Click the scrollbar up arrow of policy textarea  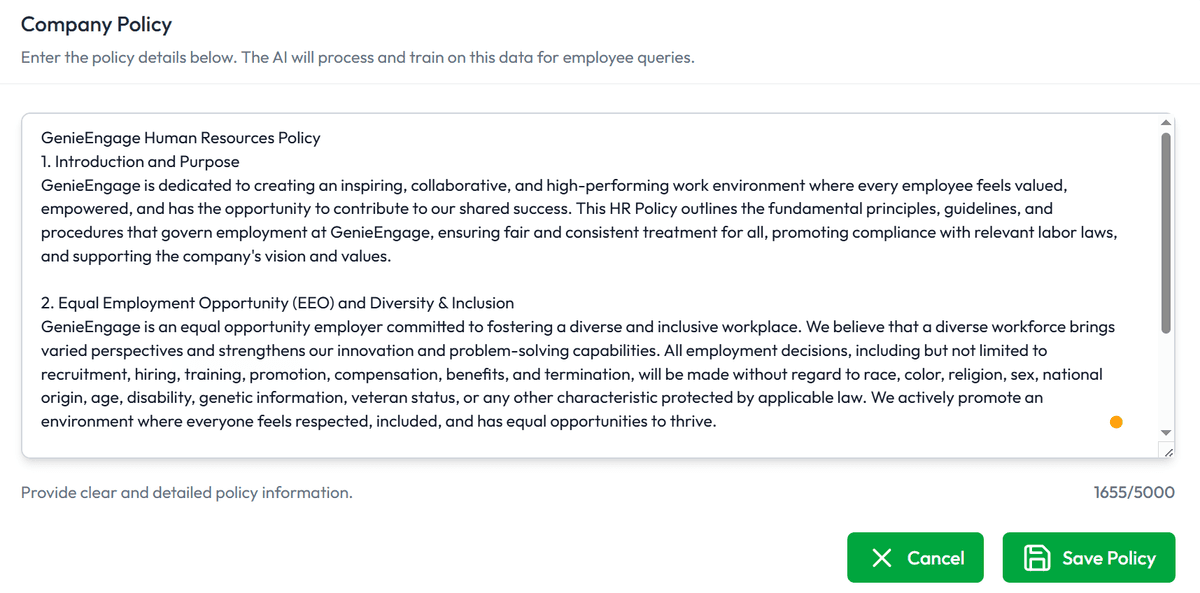(1165, 122)
